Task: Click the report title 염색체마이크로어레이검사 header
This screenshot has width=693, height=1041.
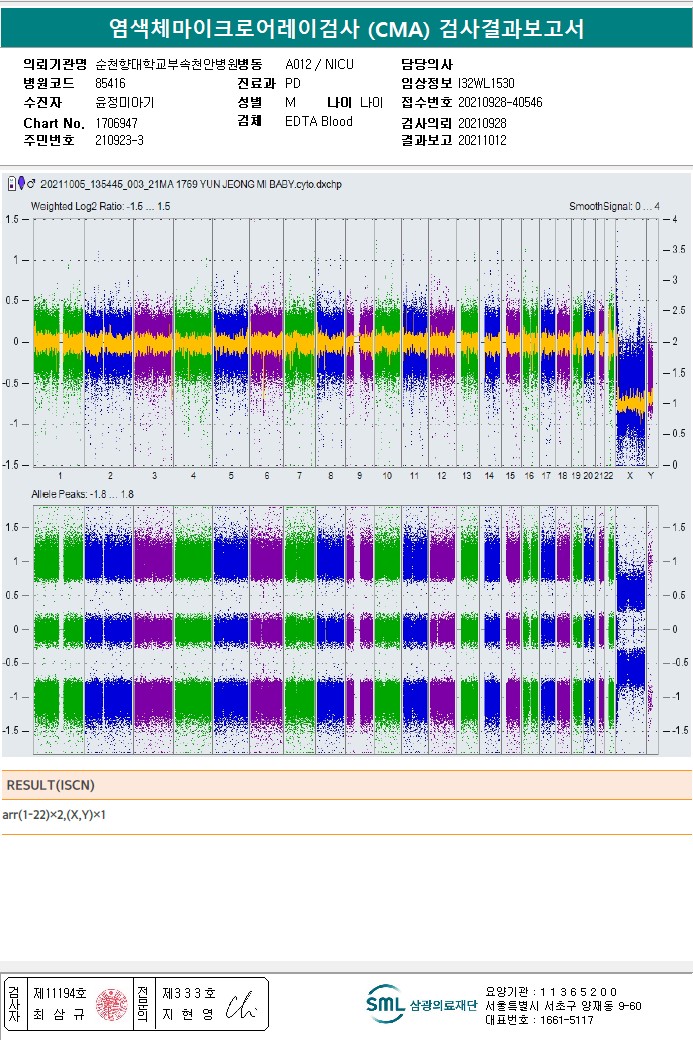Action: (346, 29)
